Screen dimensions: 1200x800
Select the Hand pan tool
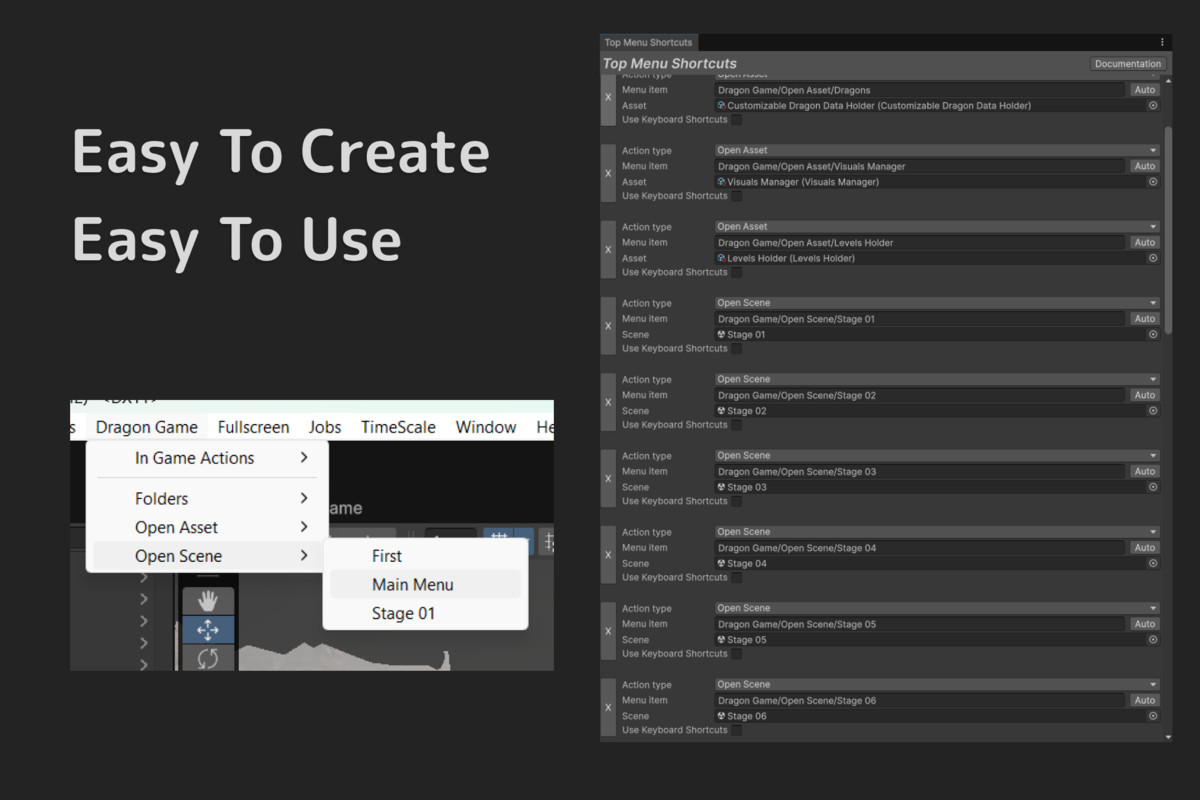click(207, 600)
